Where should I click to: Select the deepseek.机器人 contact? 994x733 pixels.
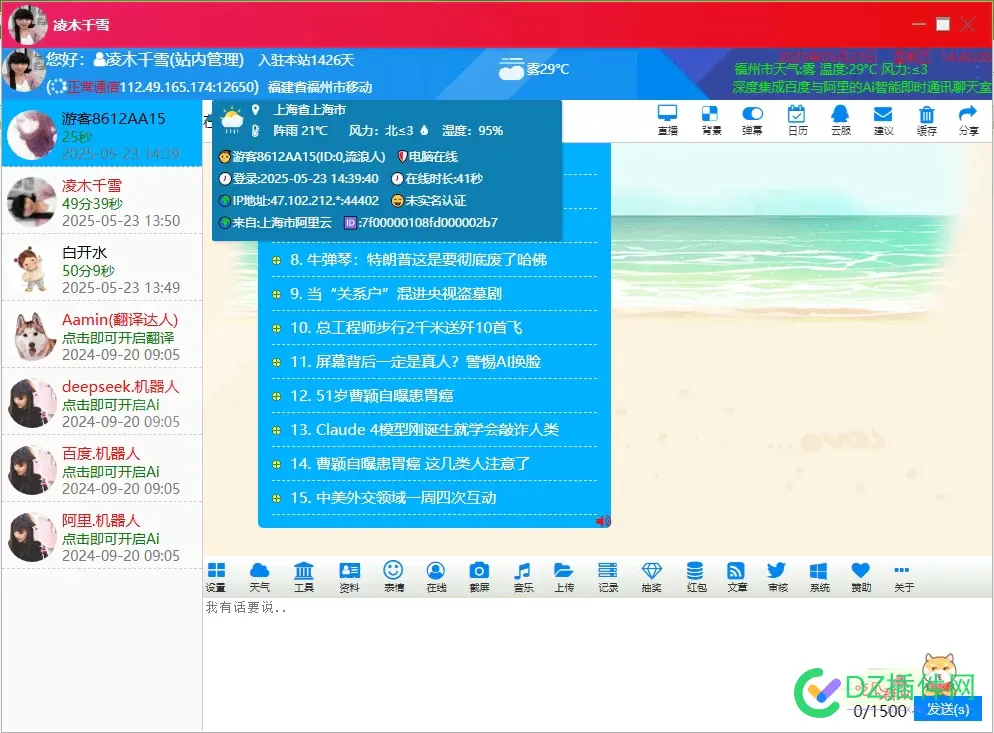point(101,403)
